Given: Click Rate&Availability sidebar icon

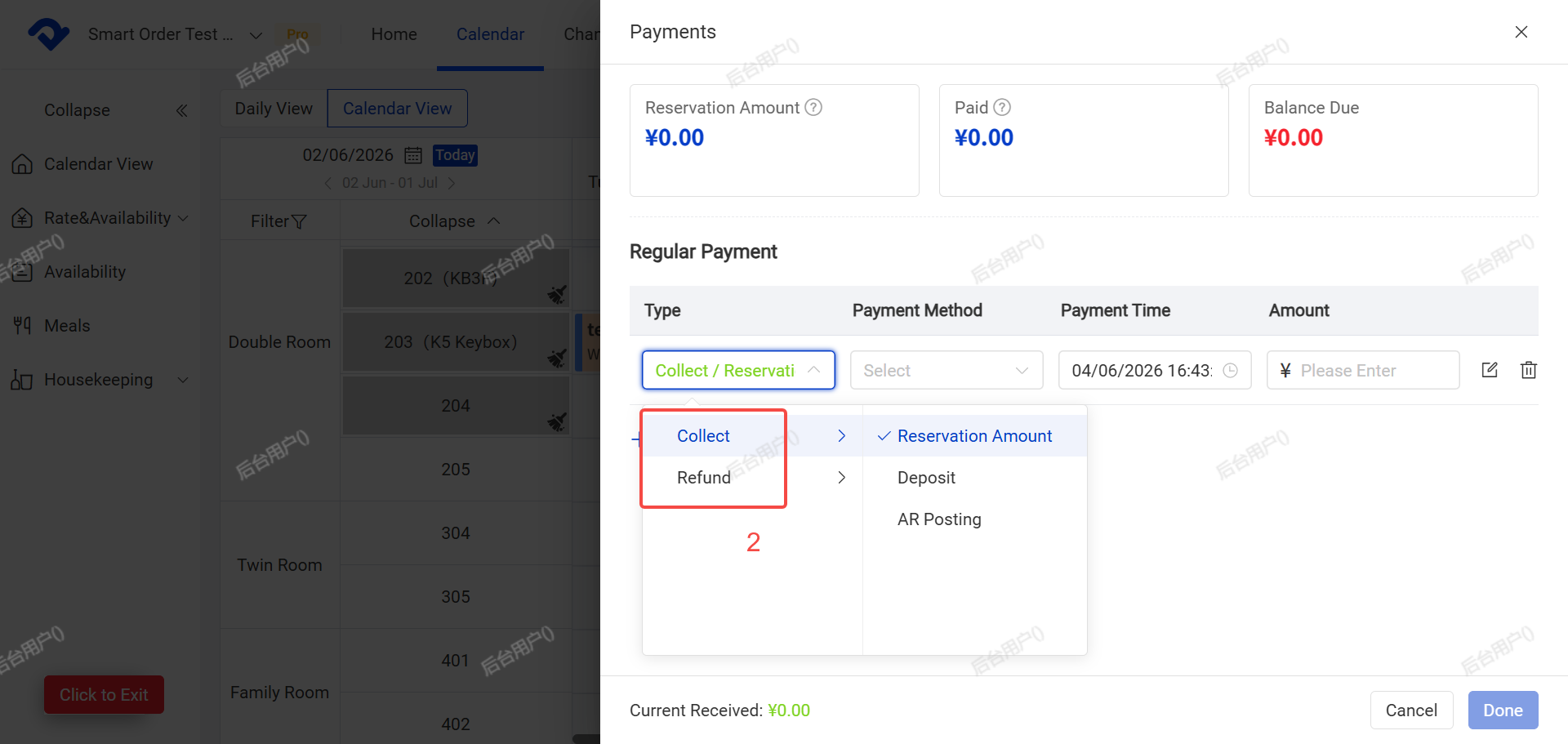Looking at the screenshot, I should coord(22,218).
